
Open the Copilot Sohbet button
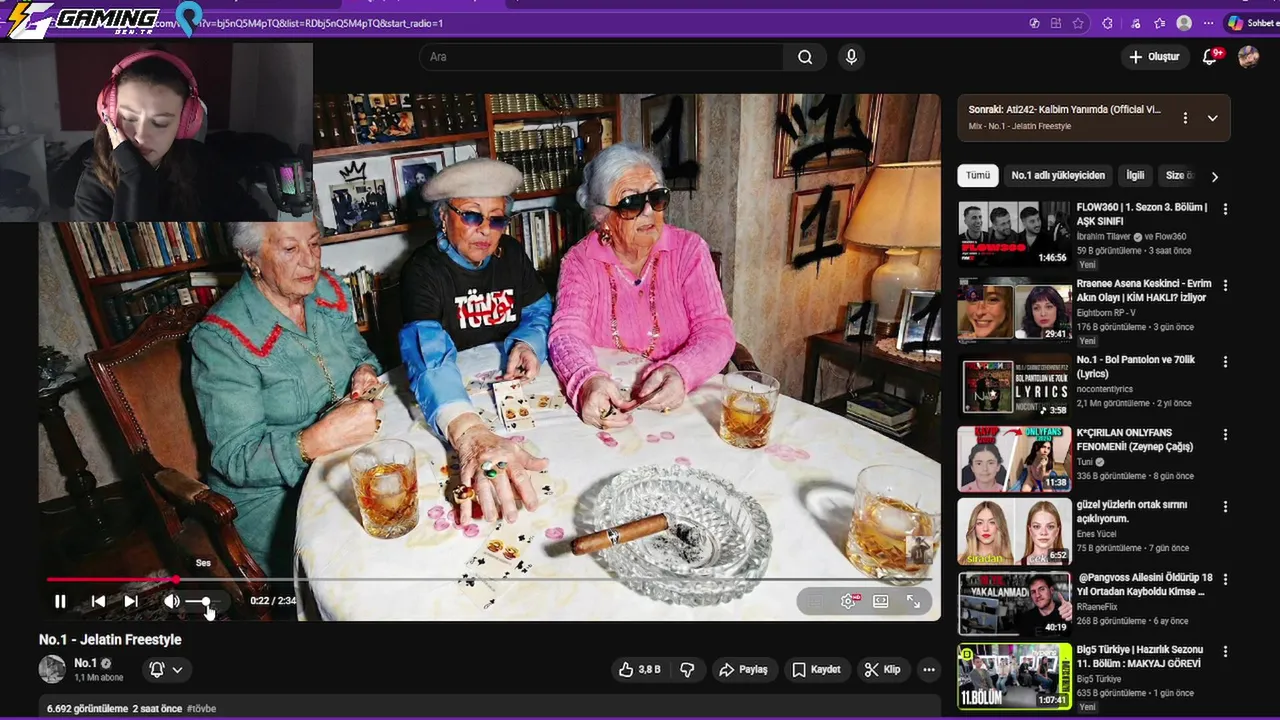pos(1253,23)
